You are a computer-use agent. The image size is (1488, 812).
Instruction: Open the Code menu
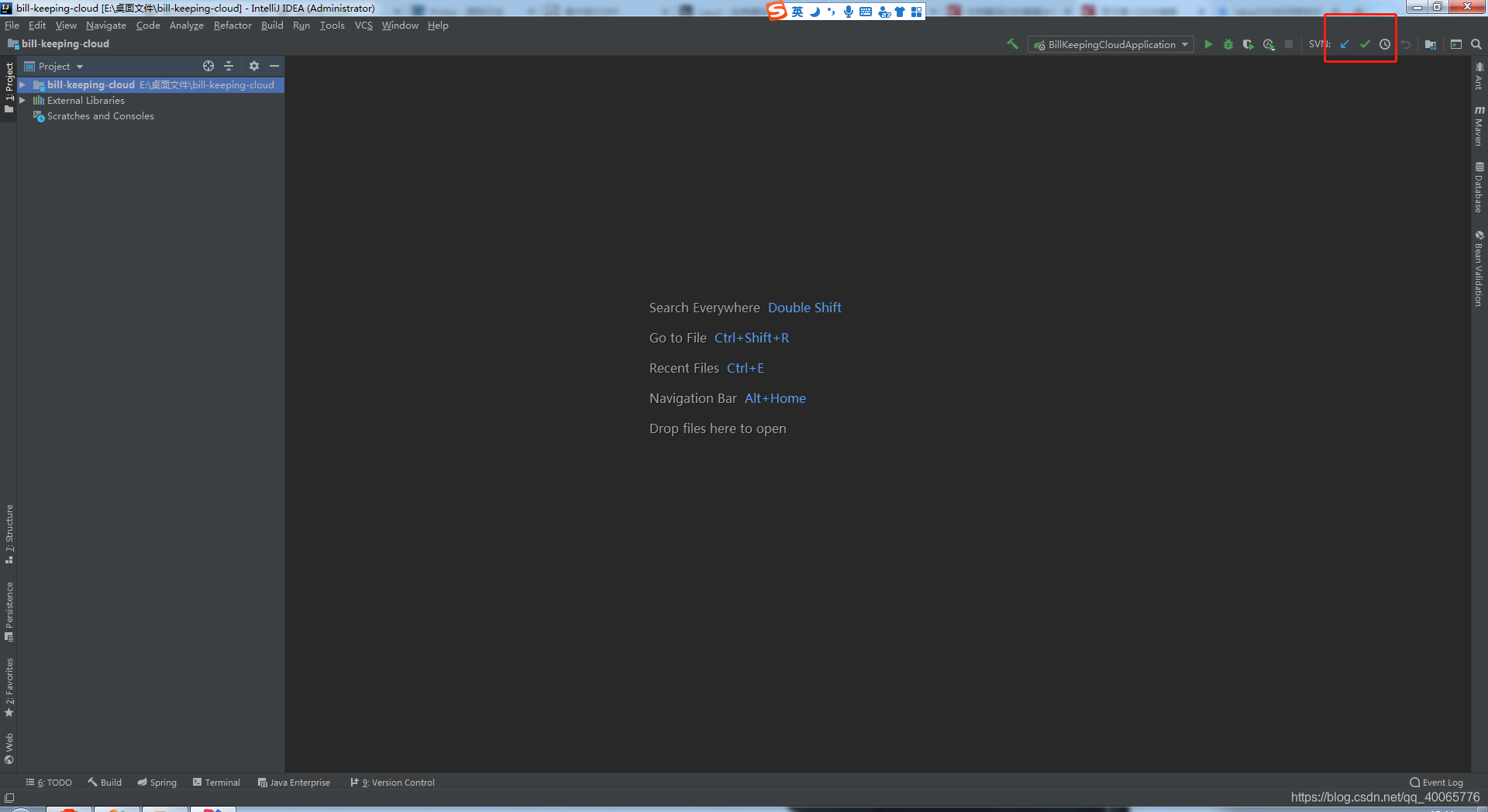(x=148, y=25)
